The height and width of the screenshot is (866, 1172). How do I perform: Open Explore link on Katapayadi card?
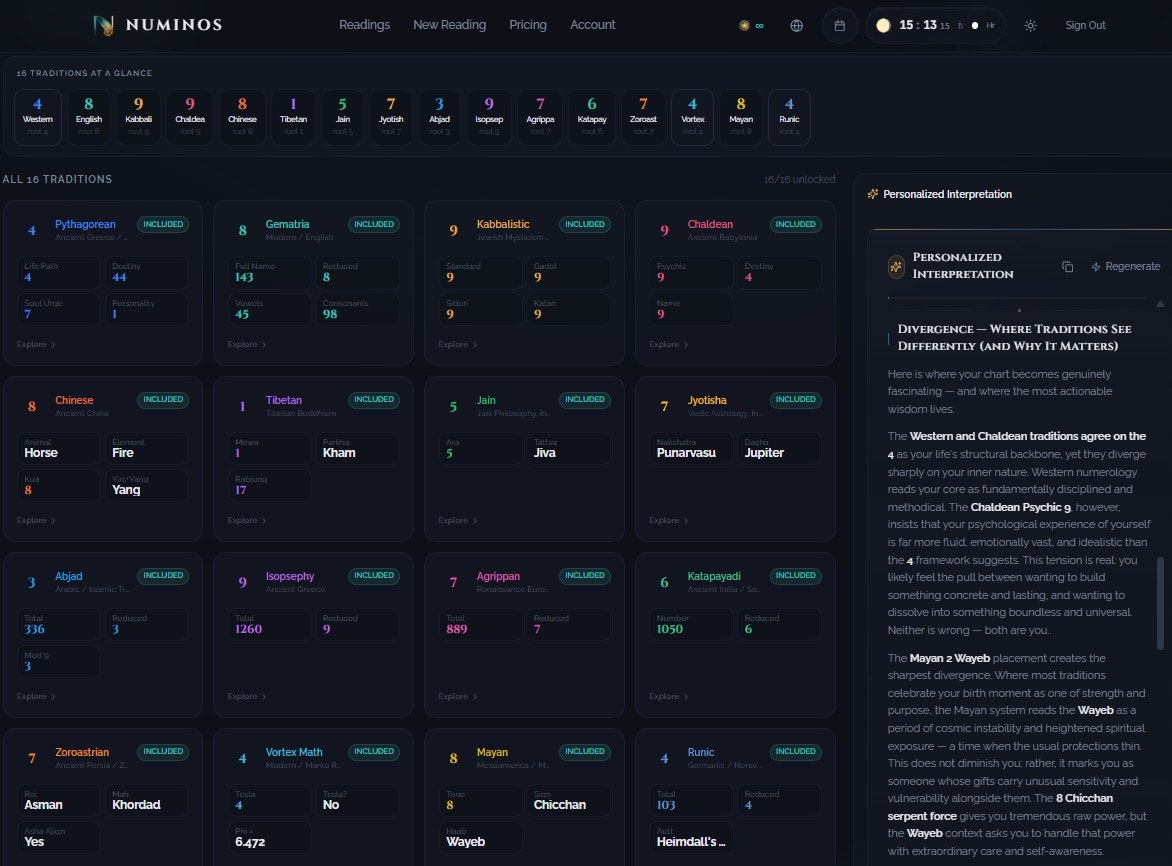point(668,696)
